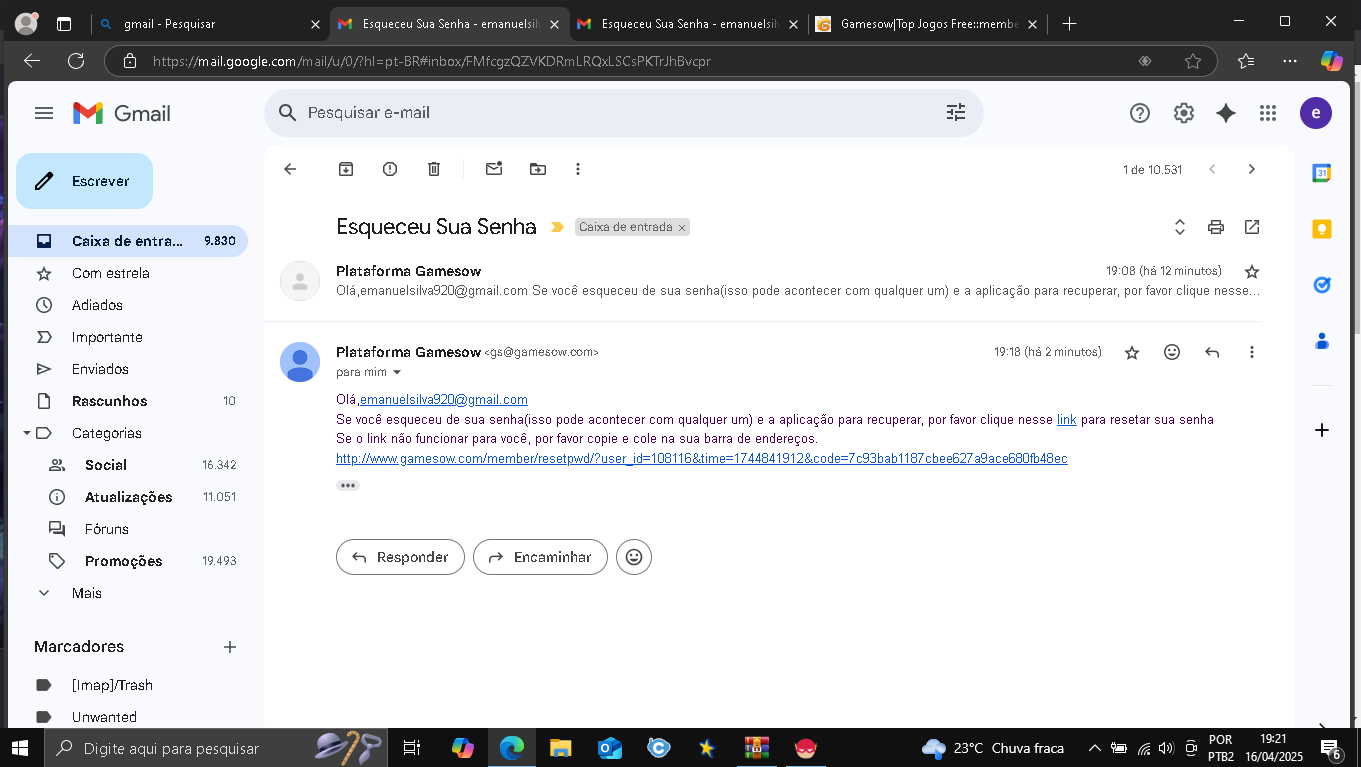This screenshot has width=1361, height=767.
Task: Open Gmail main menu hamburger icon
Action: (44, 113)
